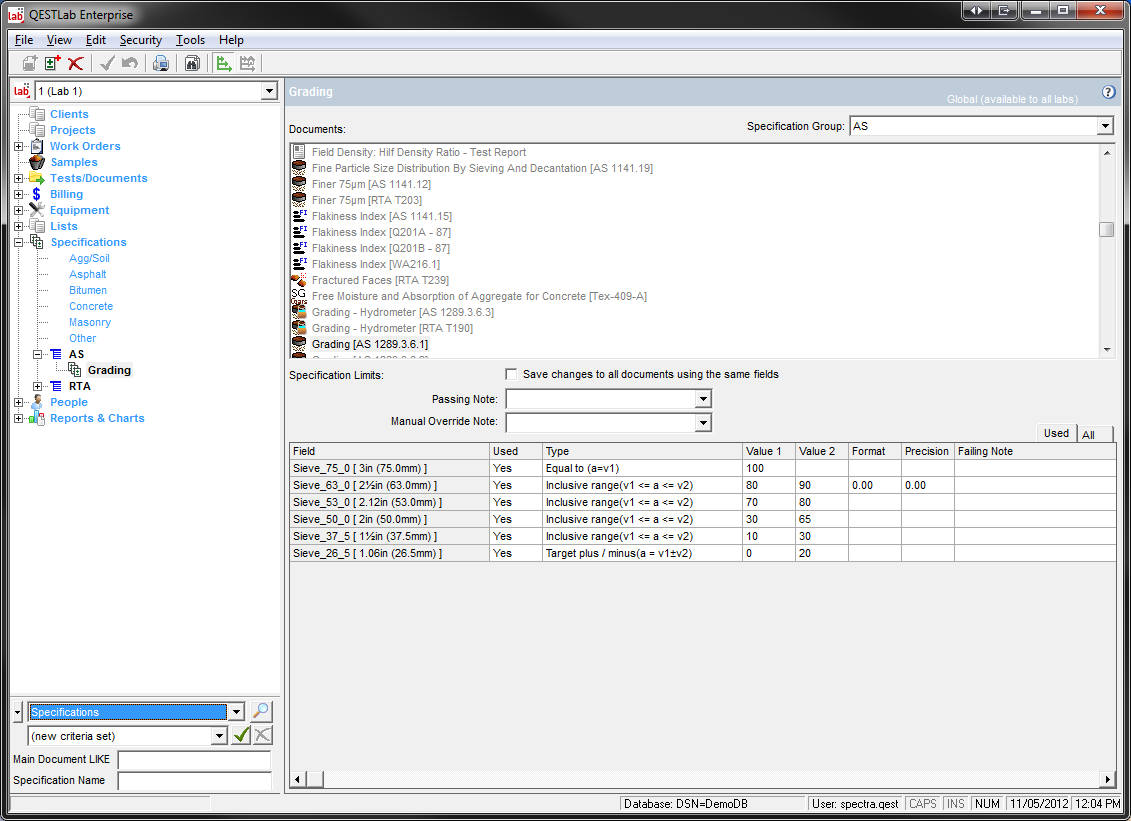Screen dimensions: 1131x821
Task: Enable Save changes to all documents checkbox
Action: click(x=512, y=374)
